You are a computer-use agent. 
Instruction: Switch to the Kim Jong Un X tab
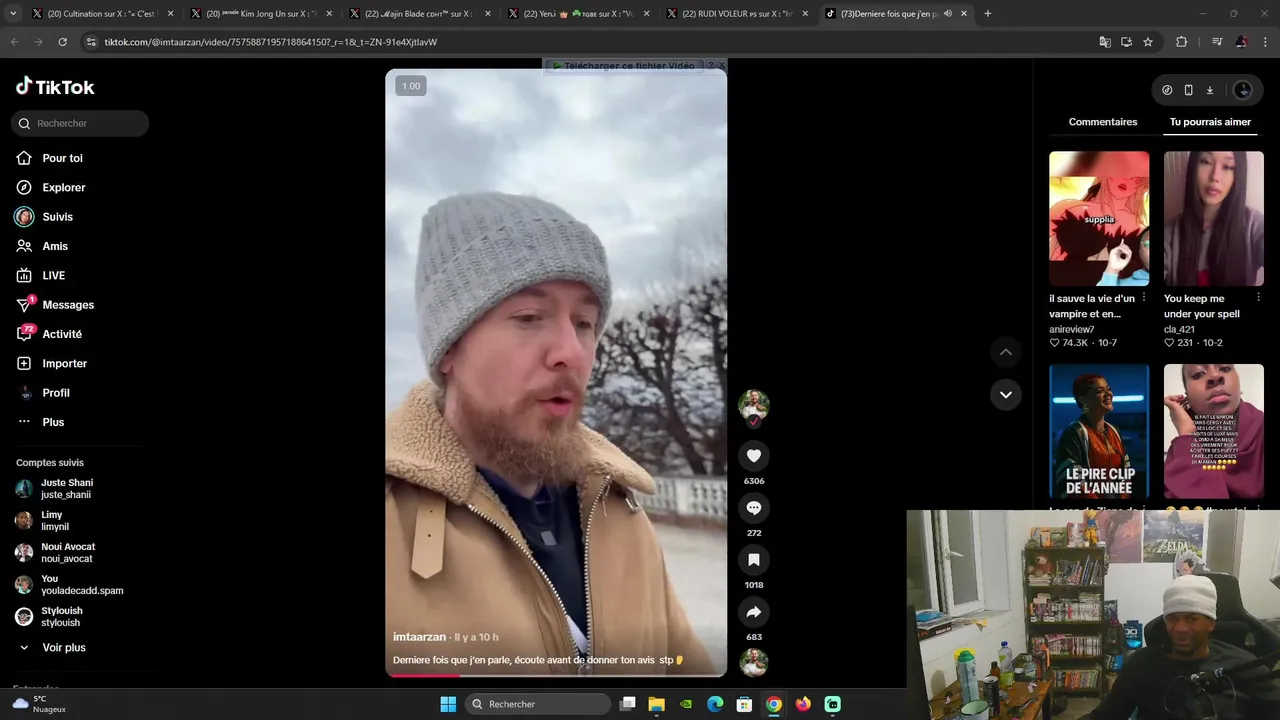[x=264, y=14]
